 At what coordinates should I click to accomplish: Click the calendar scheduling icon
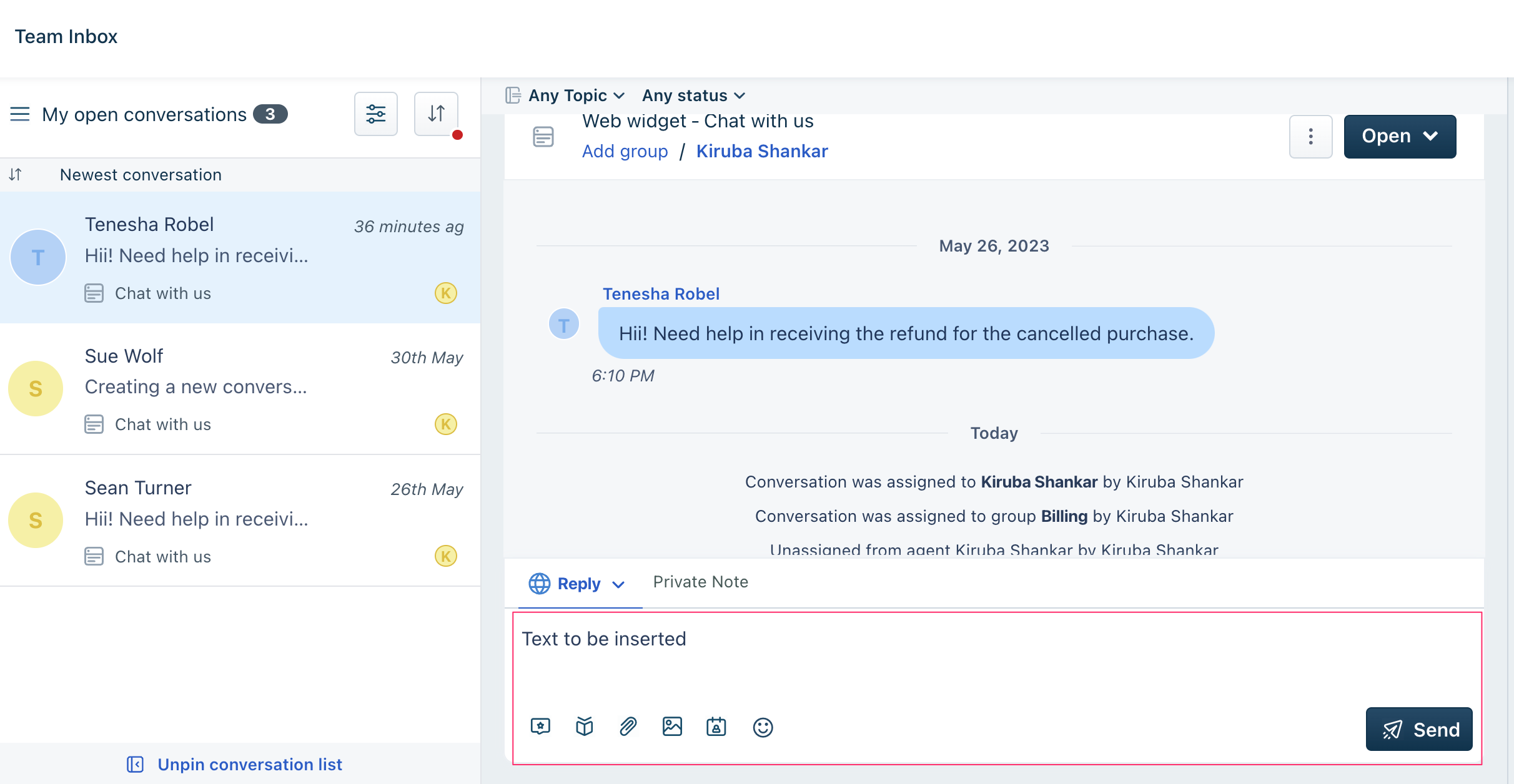point(717,728)
